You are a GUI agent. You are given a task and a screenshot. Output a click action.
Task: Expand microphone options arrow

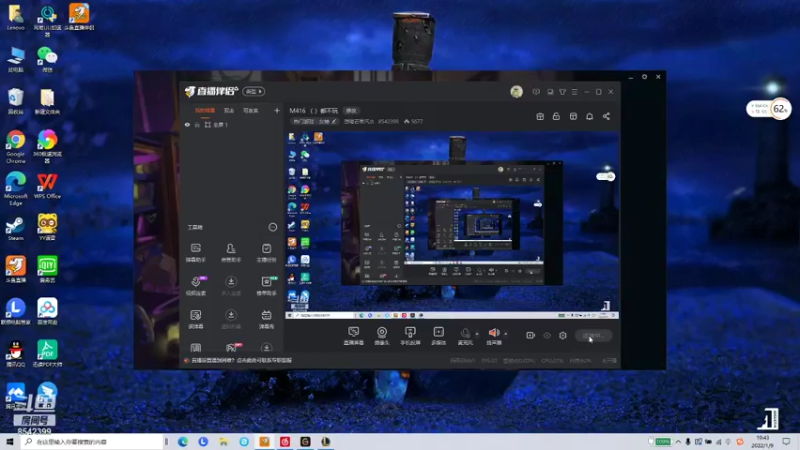[477, 334]
